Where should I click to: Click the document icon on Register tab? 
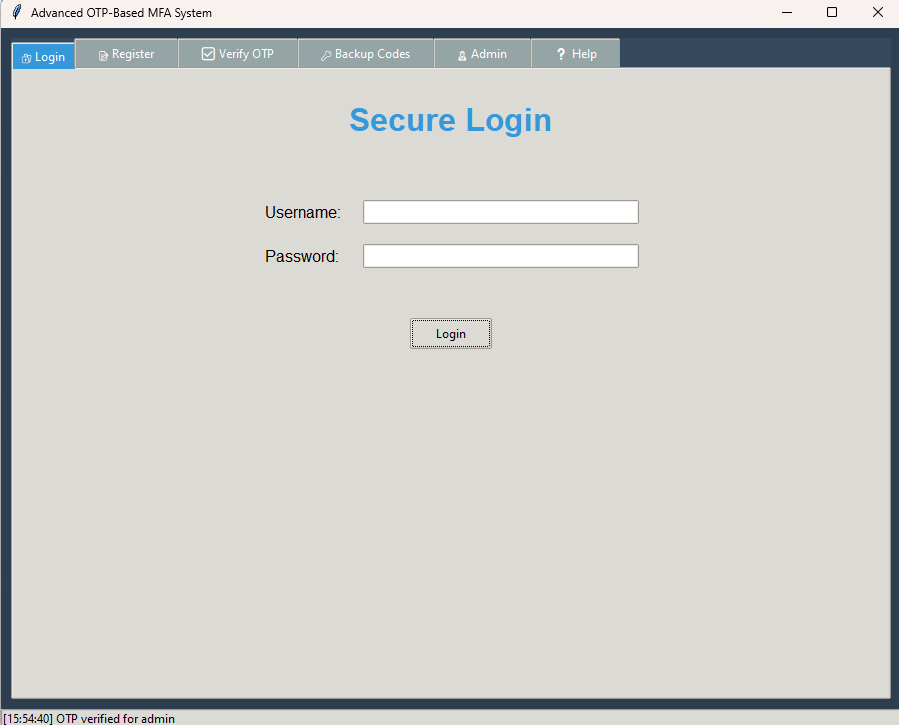[103, 55]
